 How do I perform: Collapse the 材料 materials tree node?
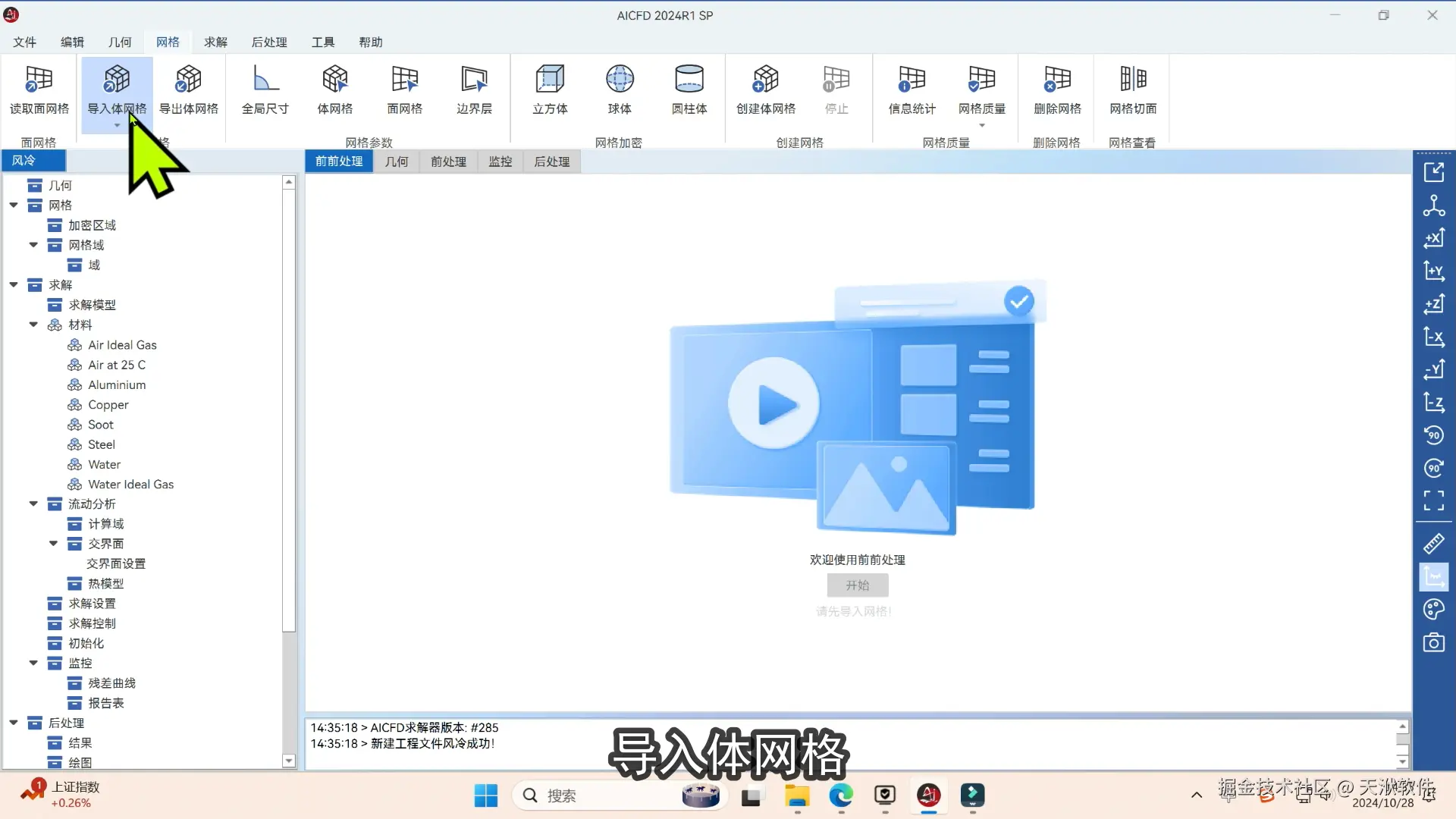point(33,325)
